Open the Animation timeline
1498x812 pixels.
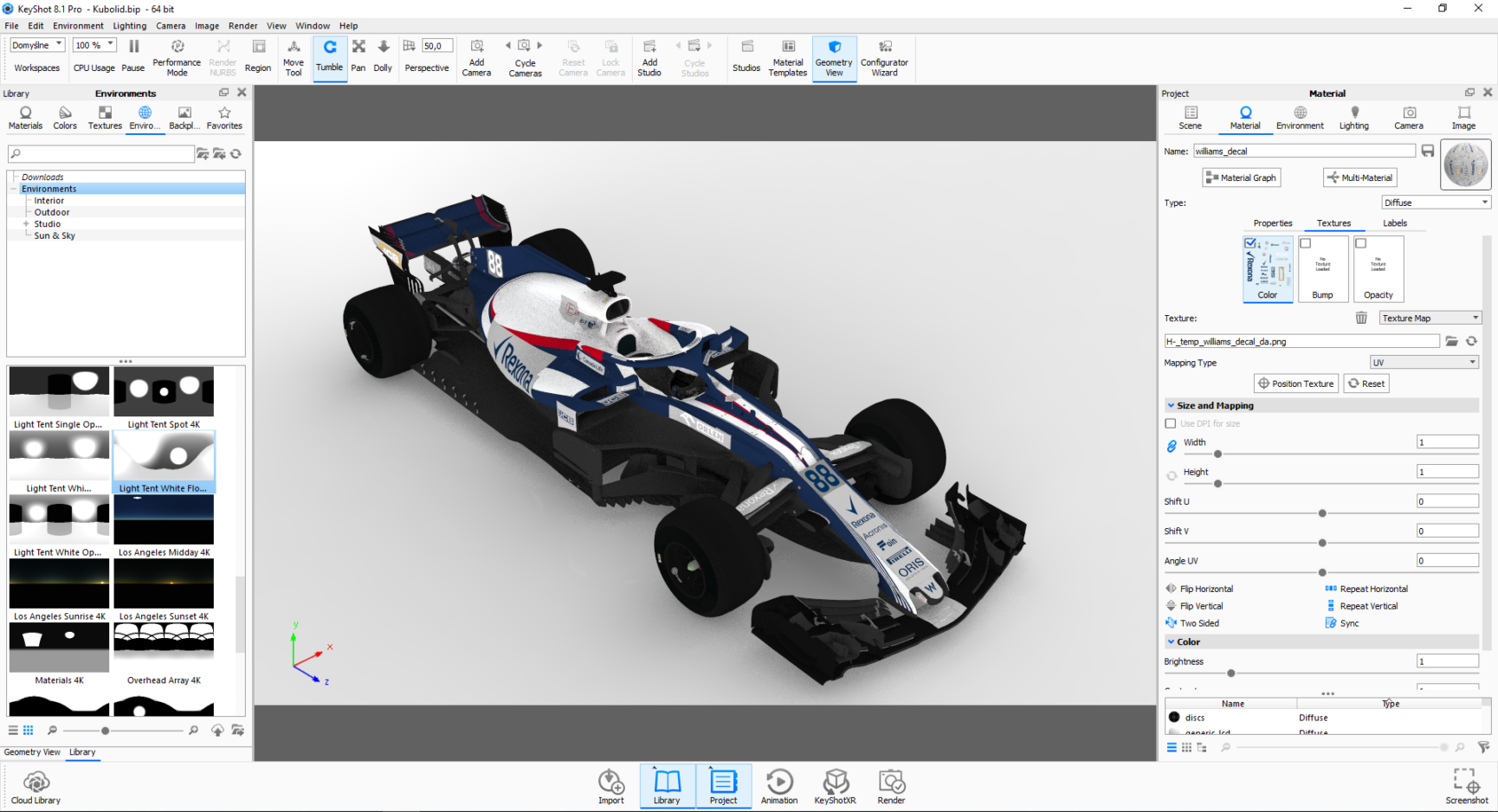click(x=779, y=787)
